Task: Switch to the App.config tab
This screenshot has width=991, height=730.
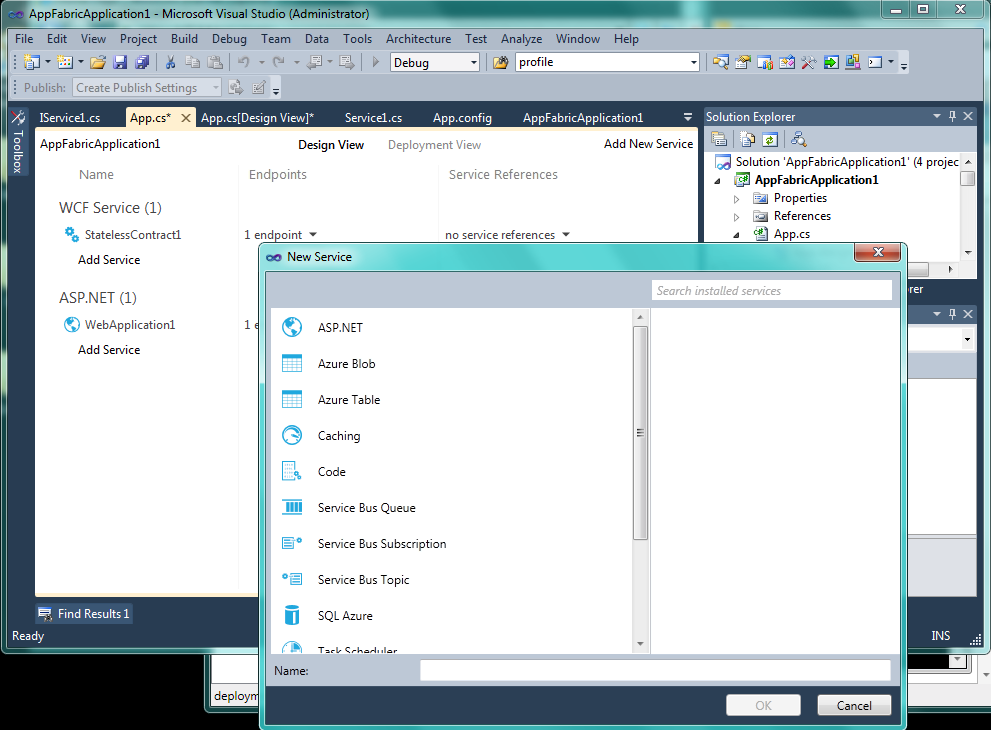Action: coord(462,118)
